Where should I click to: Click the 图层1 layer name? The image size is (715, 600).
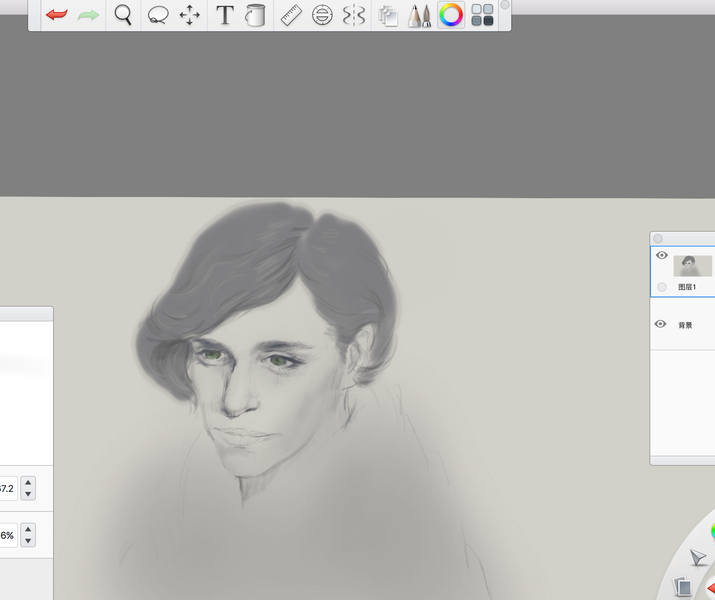click(687, 287)
